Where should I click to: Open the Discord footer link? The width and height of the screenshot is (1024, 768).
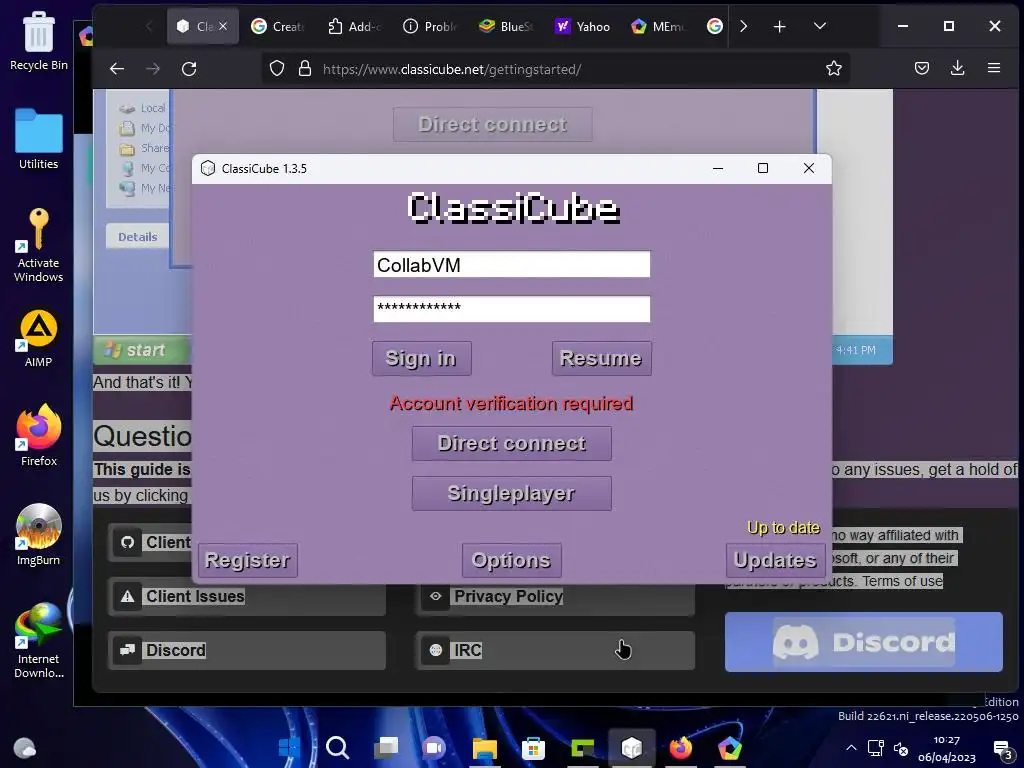(x=247, y=650)
